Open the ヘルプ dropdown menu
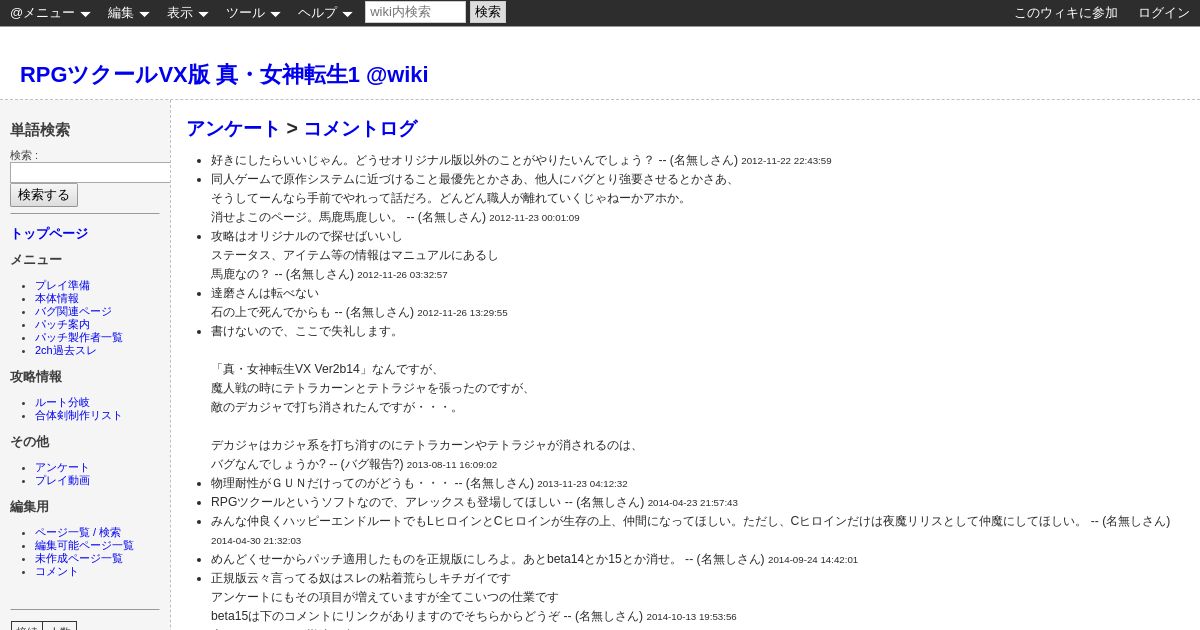This screenshot has width=1200, height=630. click(x=325, y=13)
